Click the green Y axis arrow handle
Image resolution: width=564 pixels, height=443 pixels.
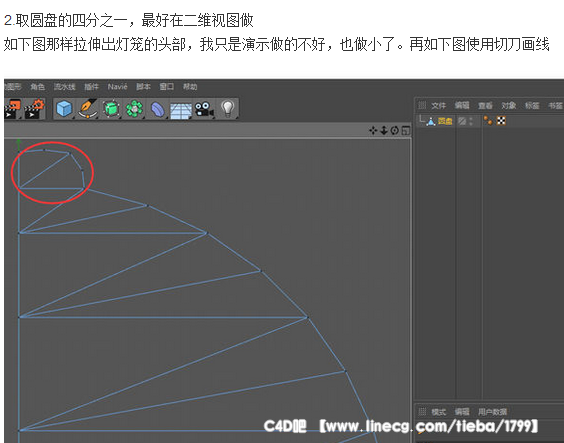tap(19, 144)
